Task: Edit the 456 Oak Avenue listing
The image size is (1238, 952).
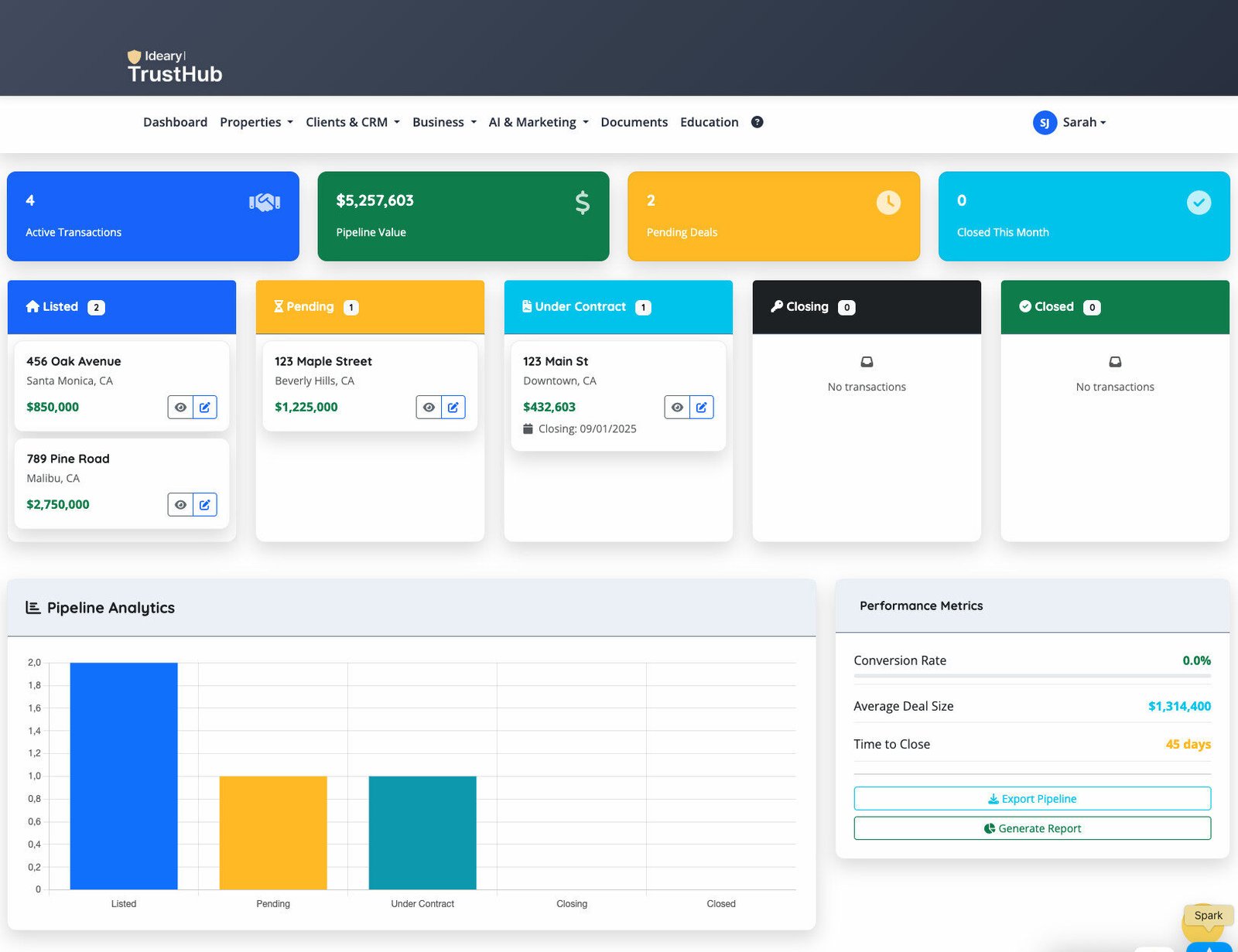Action: [204, 407]
